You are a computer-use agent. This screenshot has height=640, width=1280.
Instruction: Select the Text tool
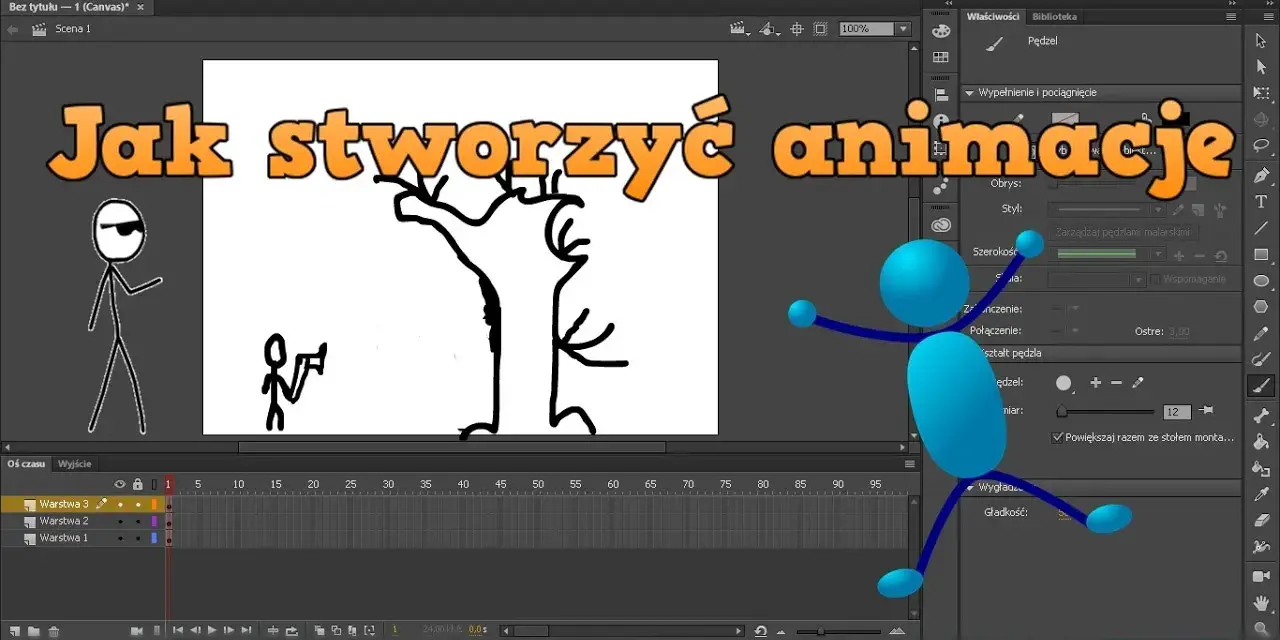(x=1261, y=202)
